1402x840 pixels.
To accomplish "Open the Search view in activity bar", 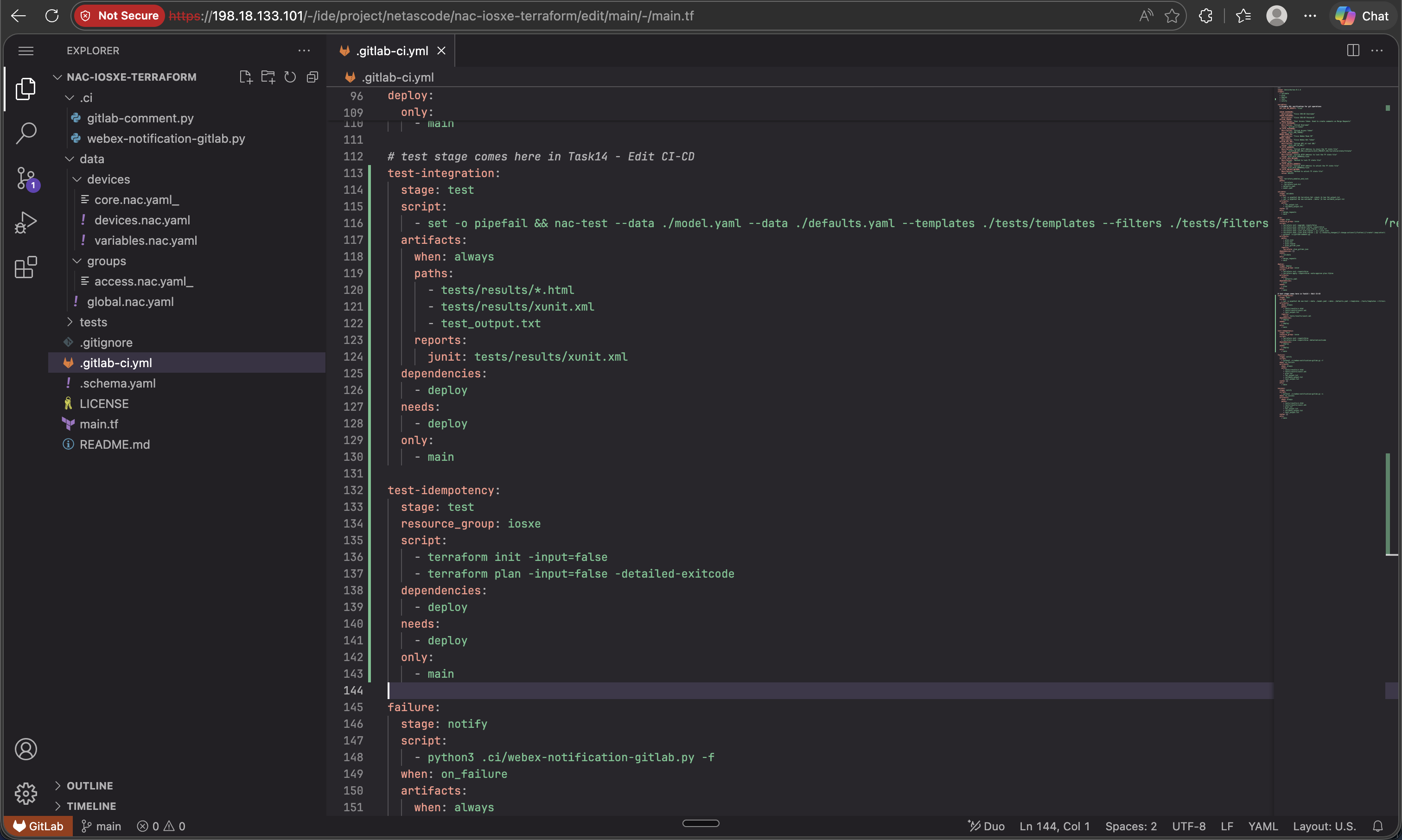I will pyautogui.click(x=25, y=134).
